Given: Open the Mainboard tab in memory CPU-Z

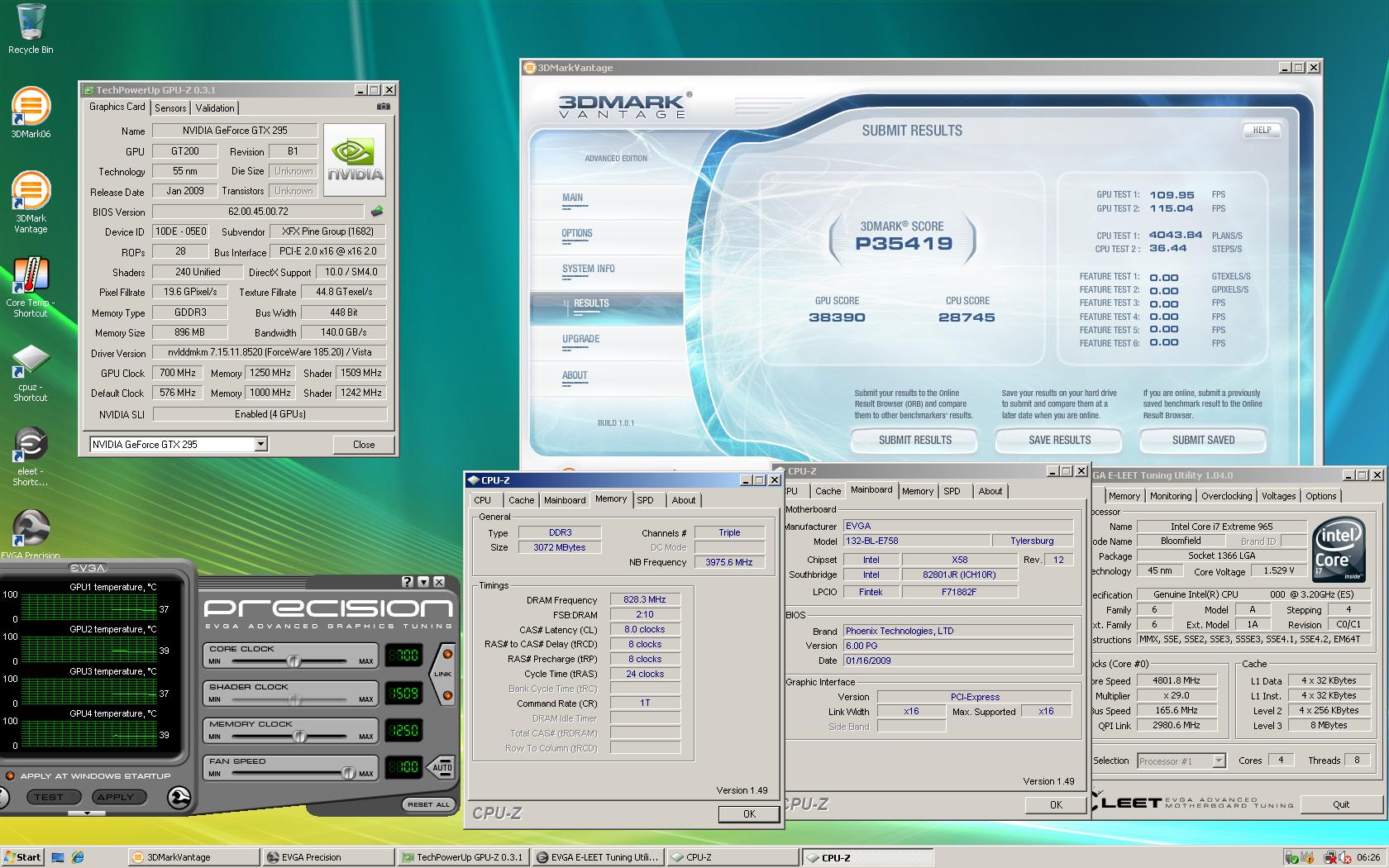Looking at the screenshot, I should (565, 500).
